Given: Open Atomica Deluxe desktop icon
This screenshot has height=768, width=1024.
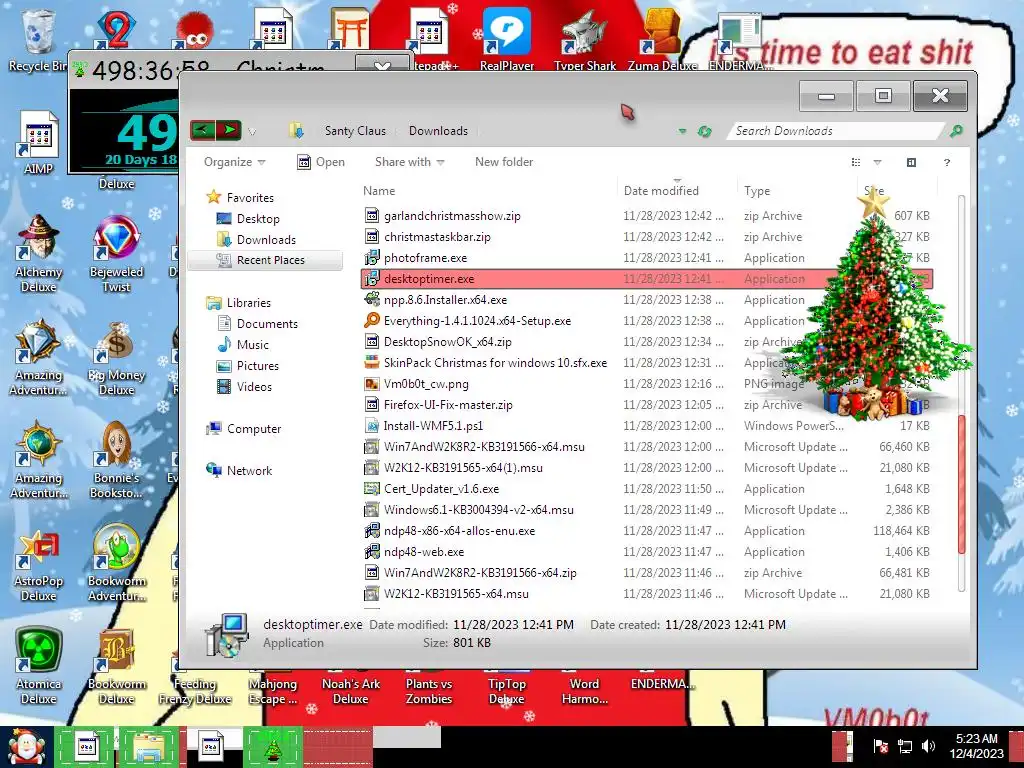Looking at the screenshot, I should point(38,666).
